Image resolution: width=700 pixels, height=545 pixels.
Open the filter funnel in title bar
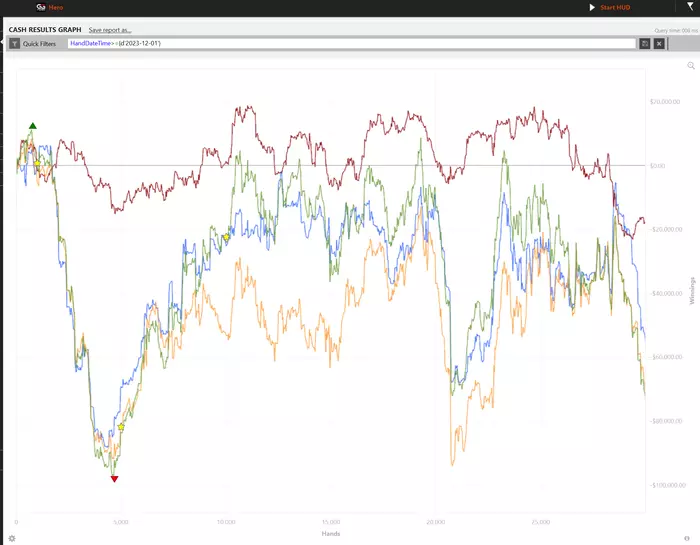(x=690, y=6)
